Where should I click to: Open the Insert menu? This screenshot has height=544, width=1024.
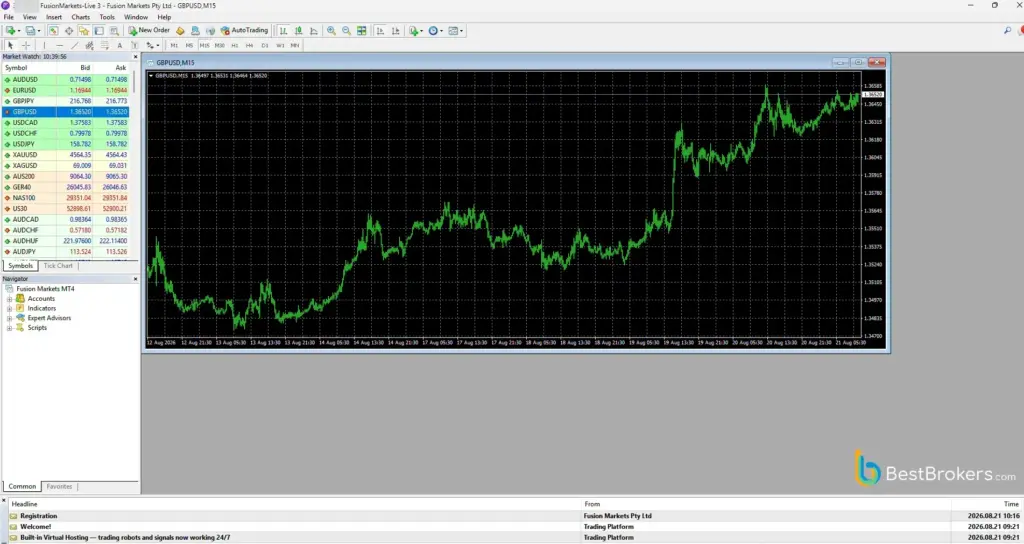[54, 17]
